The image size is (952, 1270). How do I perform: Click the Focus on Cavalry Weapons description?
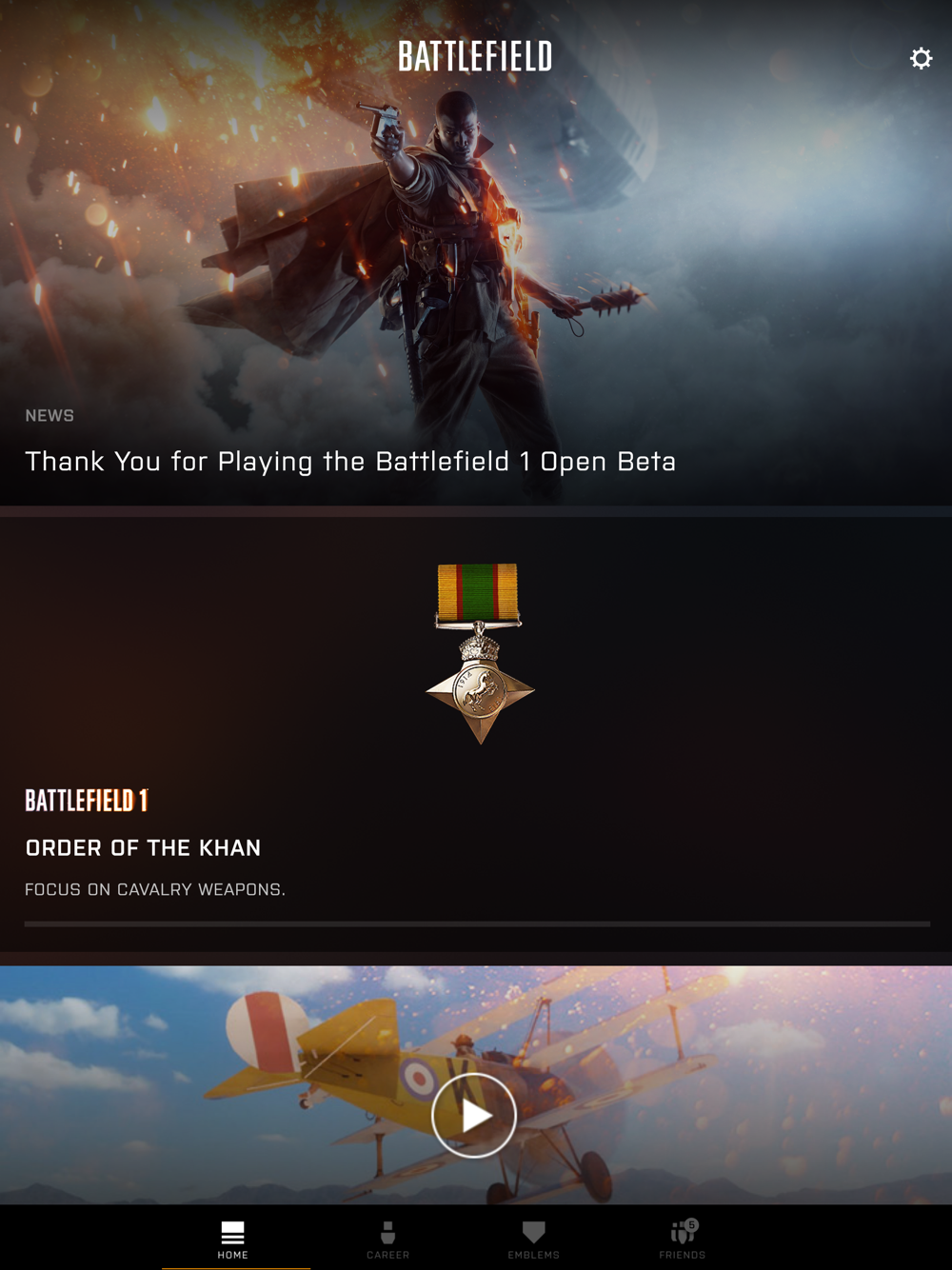pyautogui.click(x=155, y=889)
